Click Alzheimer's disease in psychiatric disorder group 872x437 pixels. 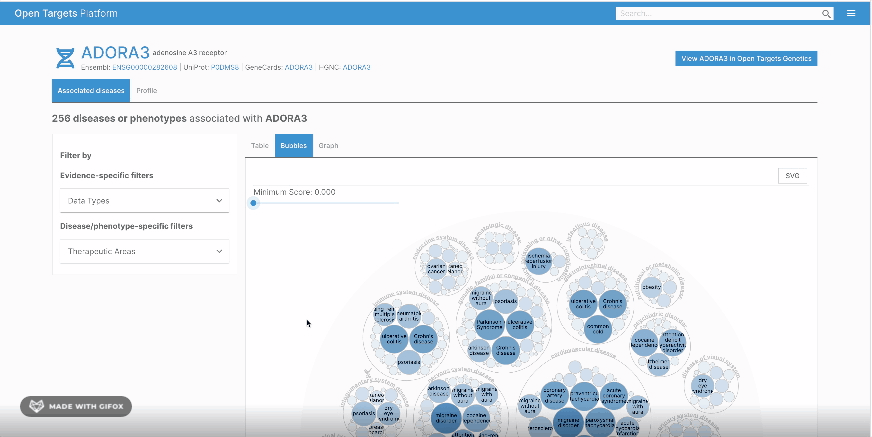658,364
